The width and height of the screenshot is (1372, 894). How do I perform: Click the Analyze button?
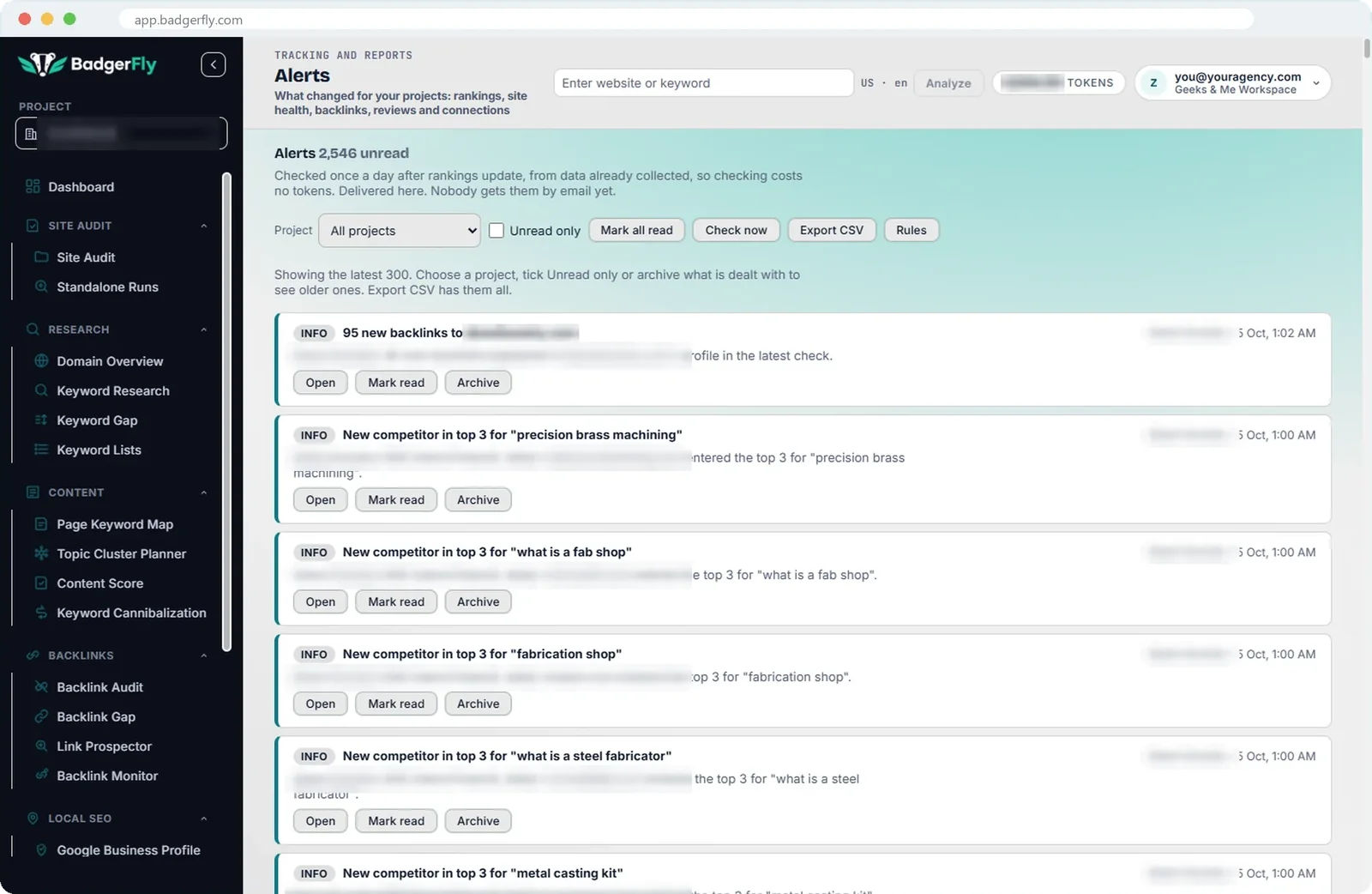pyautogui.click(x=948, y=83)
